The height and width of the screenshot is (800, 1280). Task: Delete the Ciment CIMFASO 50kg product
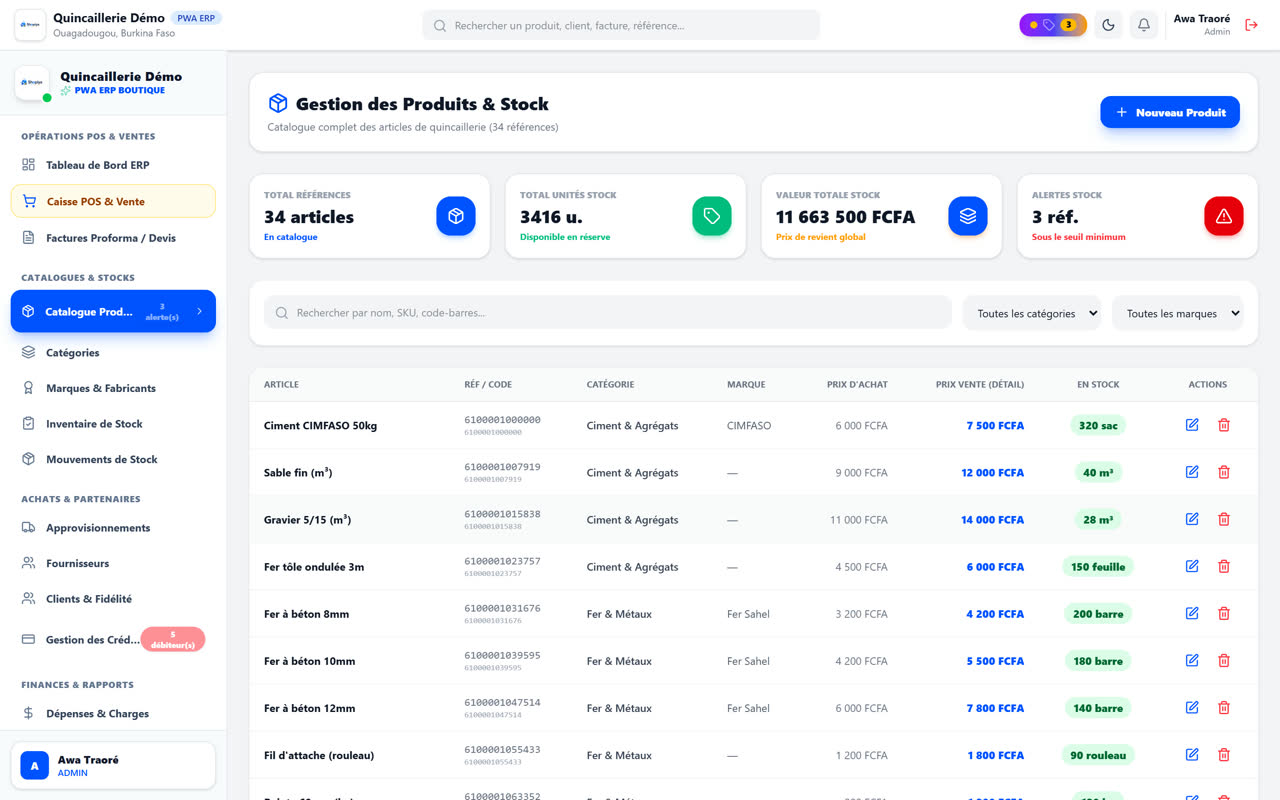1224,425
